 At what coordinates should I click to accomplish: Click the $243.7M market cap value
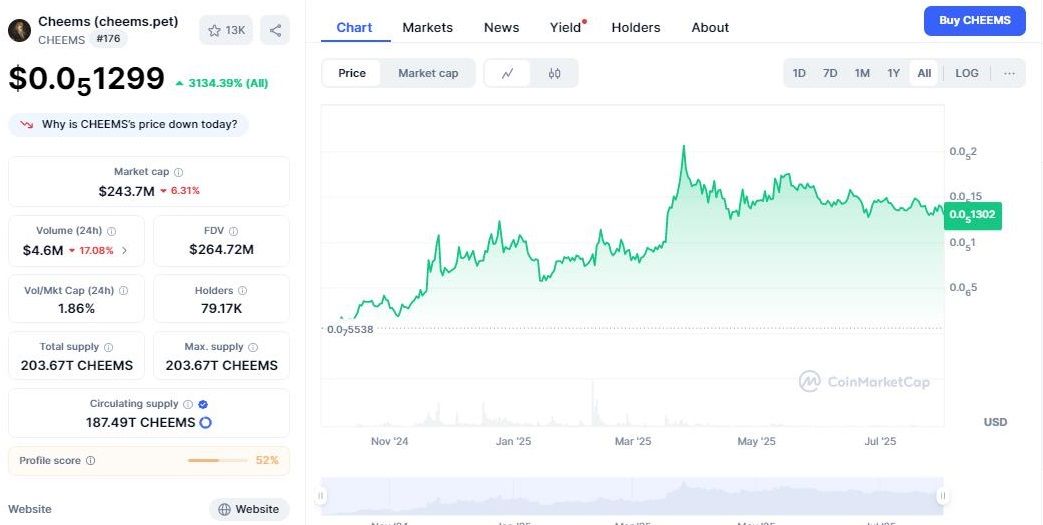coord(126,192)
